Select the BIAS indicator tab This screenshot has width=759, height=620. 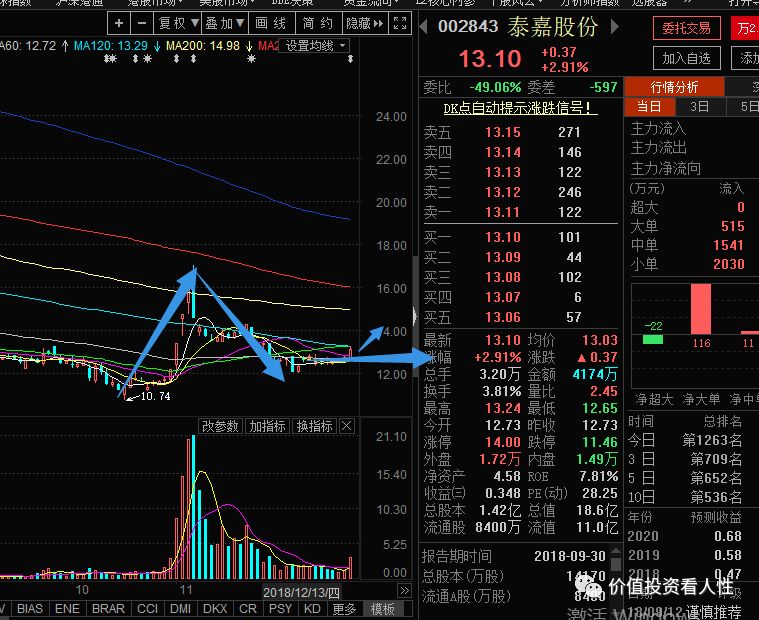point(30,608)
